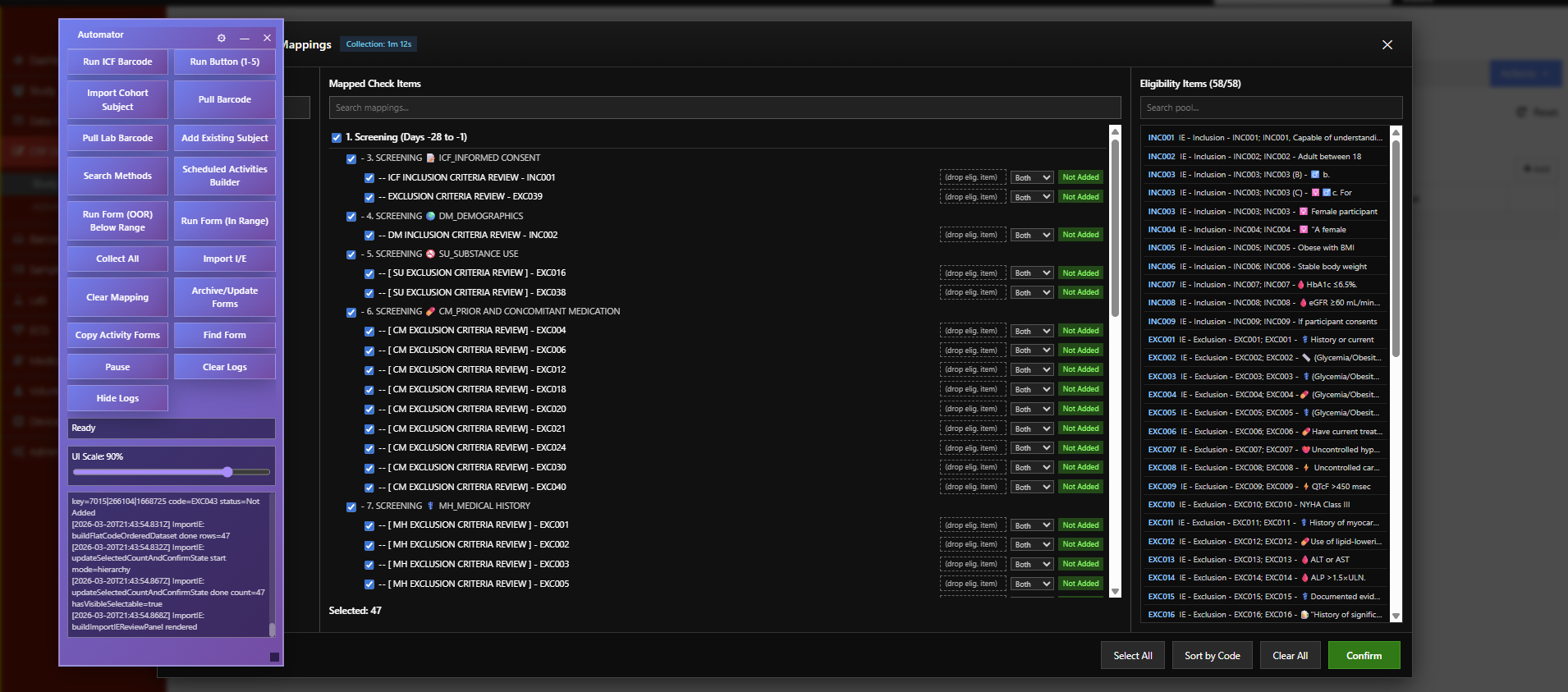Viewport: 1568px width, 692px height.
Task: Uncheck ICF INCLUSION CRITERIA REVIEW - INC001
Action: (x=369, y=178)
